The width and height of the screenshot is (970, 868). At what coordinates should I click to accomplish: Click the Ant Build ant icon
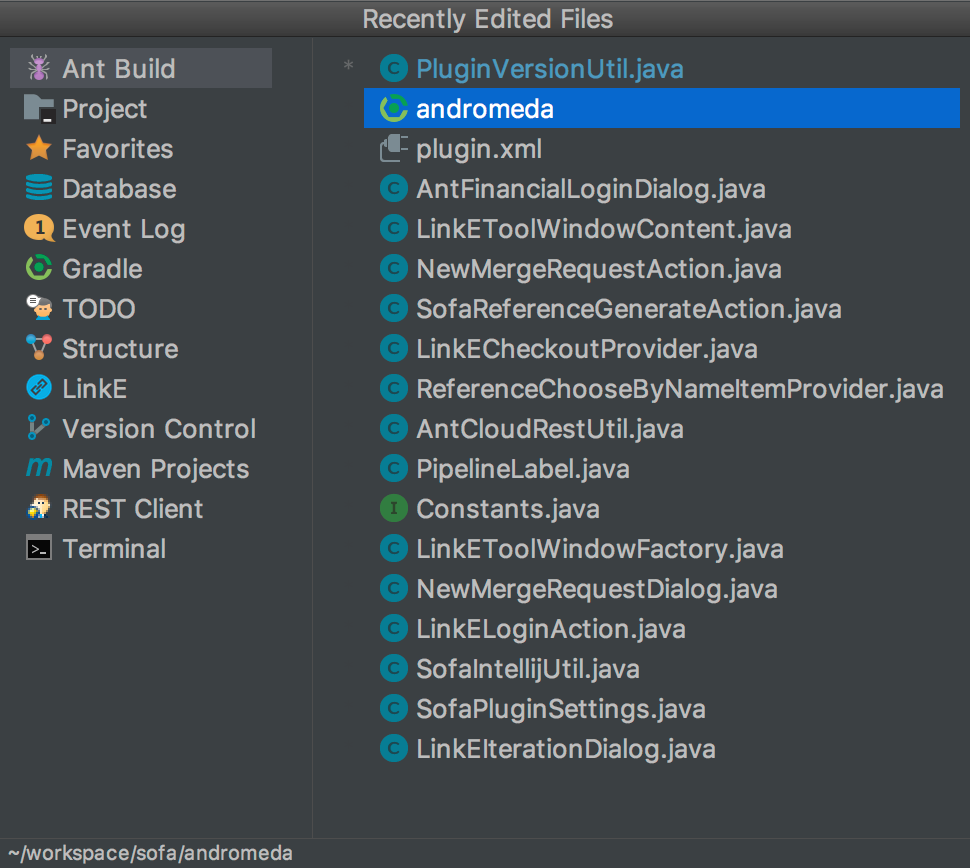click(39, 68)
